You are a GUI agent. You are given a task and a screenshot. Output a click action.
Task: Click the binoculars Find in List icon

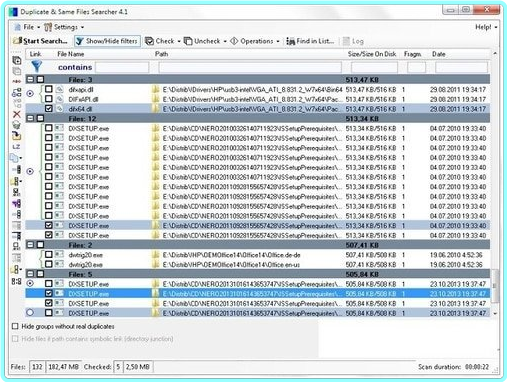(x=291, y=41)
